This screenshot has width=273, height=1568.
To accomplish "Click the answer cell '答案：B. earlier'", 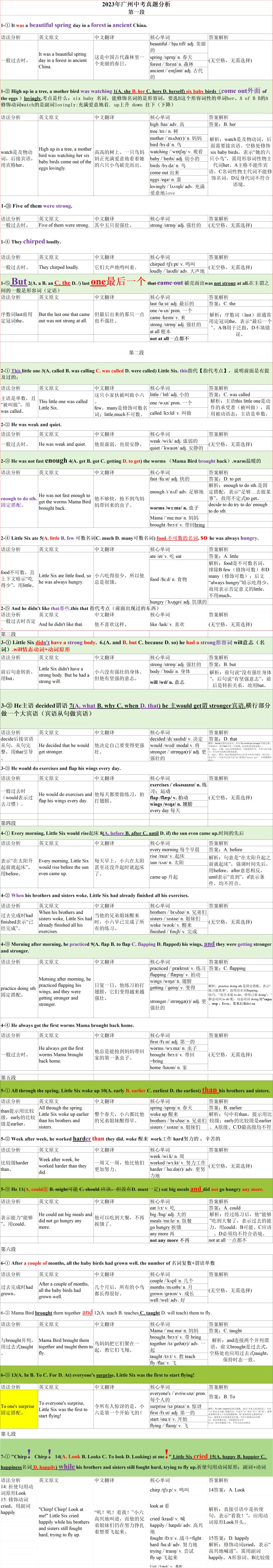I will coord(225,1108).
